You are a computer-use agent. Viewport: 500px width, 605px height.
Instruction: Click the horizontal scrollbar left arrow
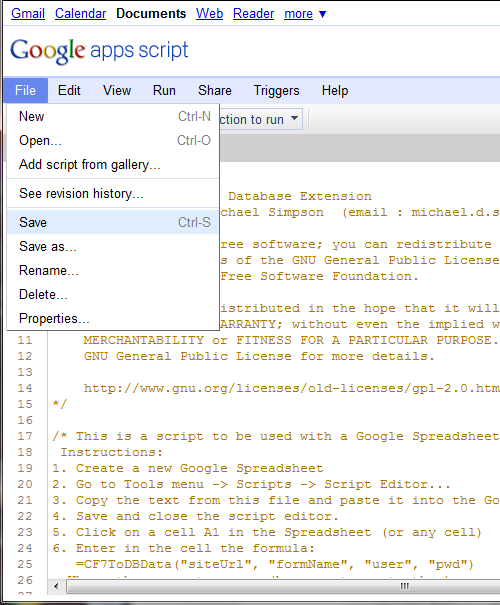tap(56, 586)
